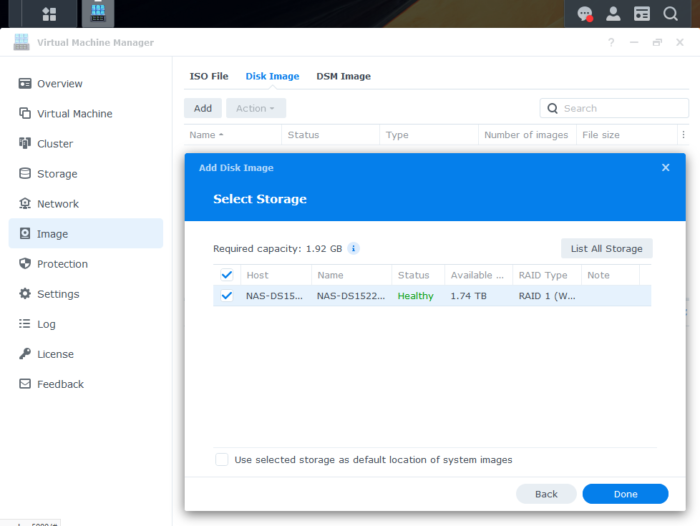The image size is (700, 526).
Task: Toggle select-all checkbox in storage header
Action: click(x=227, y=275)
